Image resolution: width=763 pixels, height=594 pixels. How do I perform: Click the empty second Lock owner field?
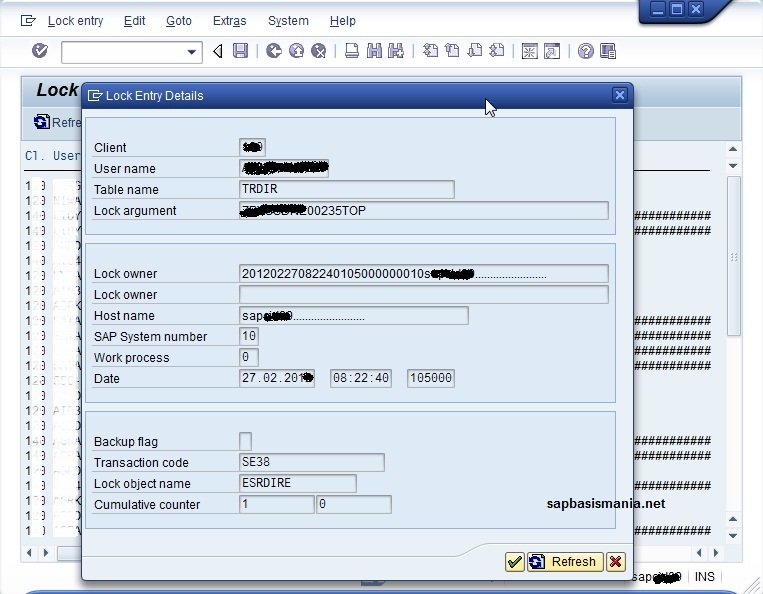(x=423, y=294)
